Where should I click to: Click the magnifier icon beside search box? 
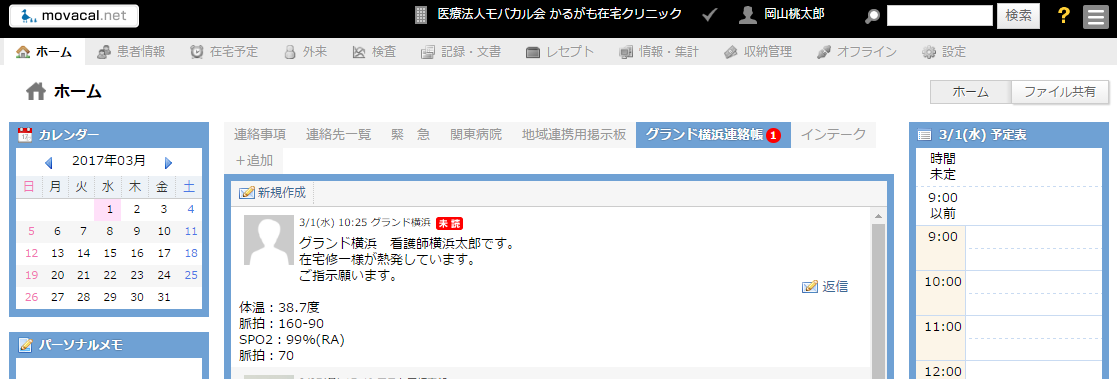(872, 16)
